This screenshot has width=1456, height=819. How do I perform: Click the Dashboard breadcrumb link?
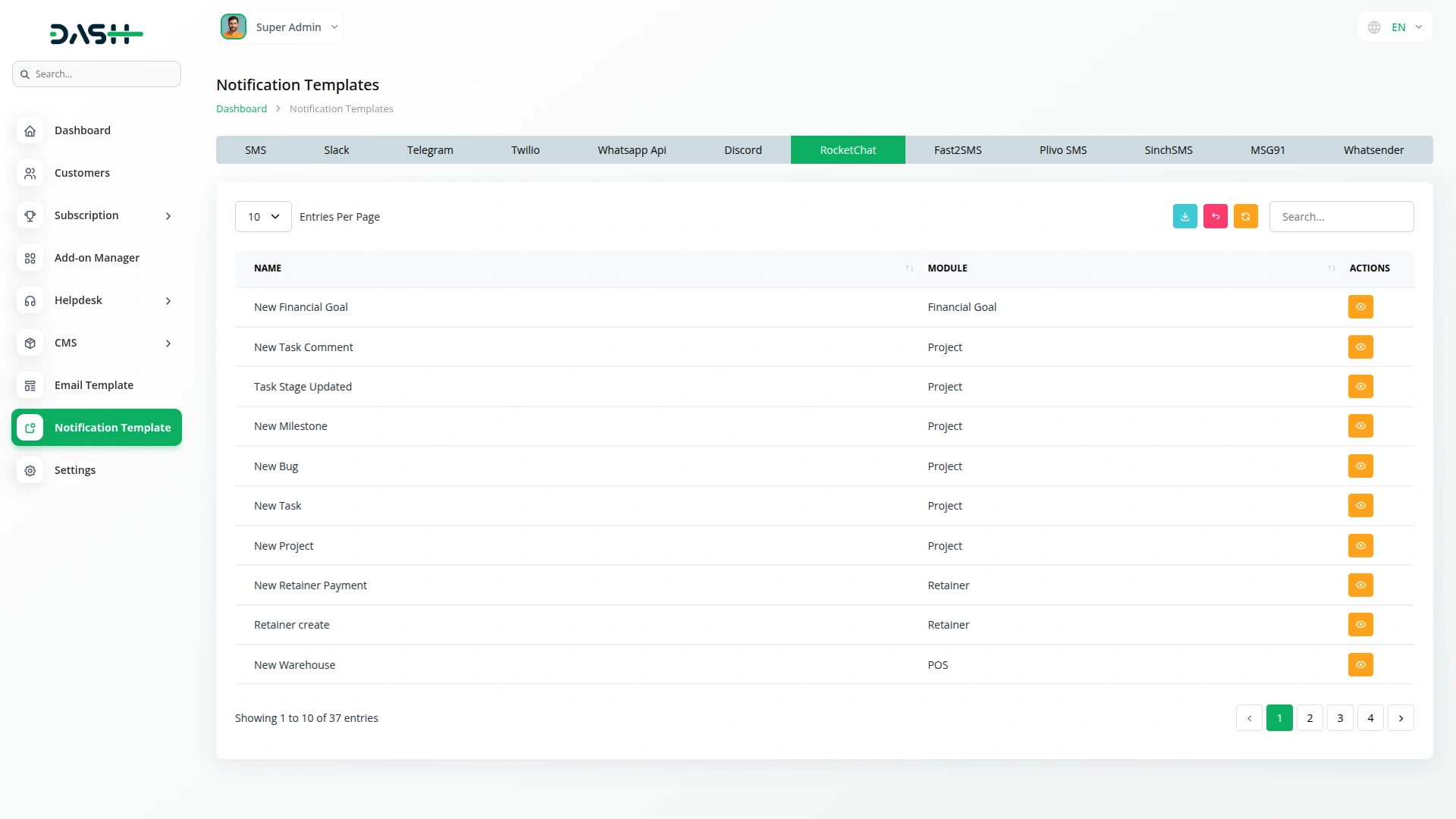point(241,108)
